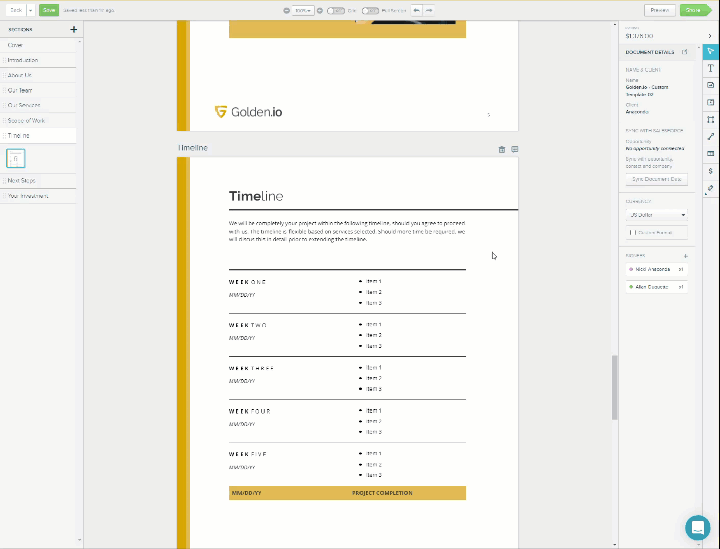Toggle the second switch next to Grid
This screenshot has width=720, height=549.
click(x=370, y=10)
